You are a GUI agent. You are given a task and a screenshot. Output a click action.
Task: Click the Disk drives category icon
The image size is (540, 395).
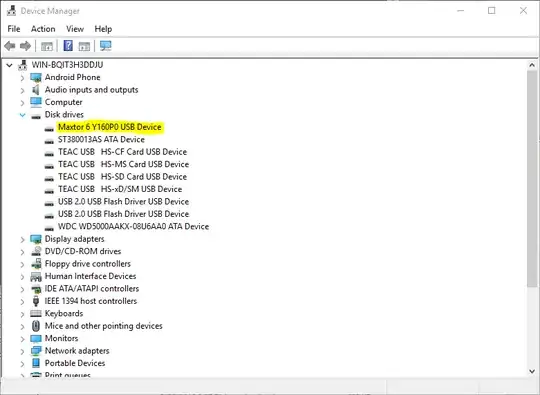[36, 116]
